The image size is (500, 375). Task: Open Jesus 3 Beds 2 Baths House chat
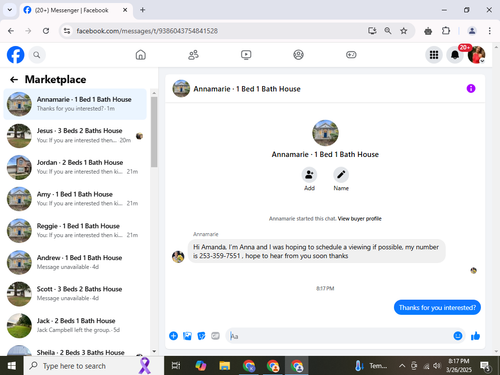pos(75,136)
